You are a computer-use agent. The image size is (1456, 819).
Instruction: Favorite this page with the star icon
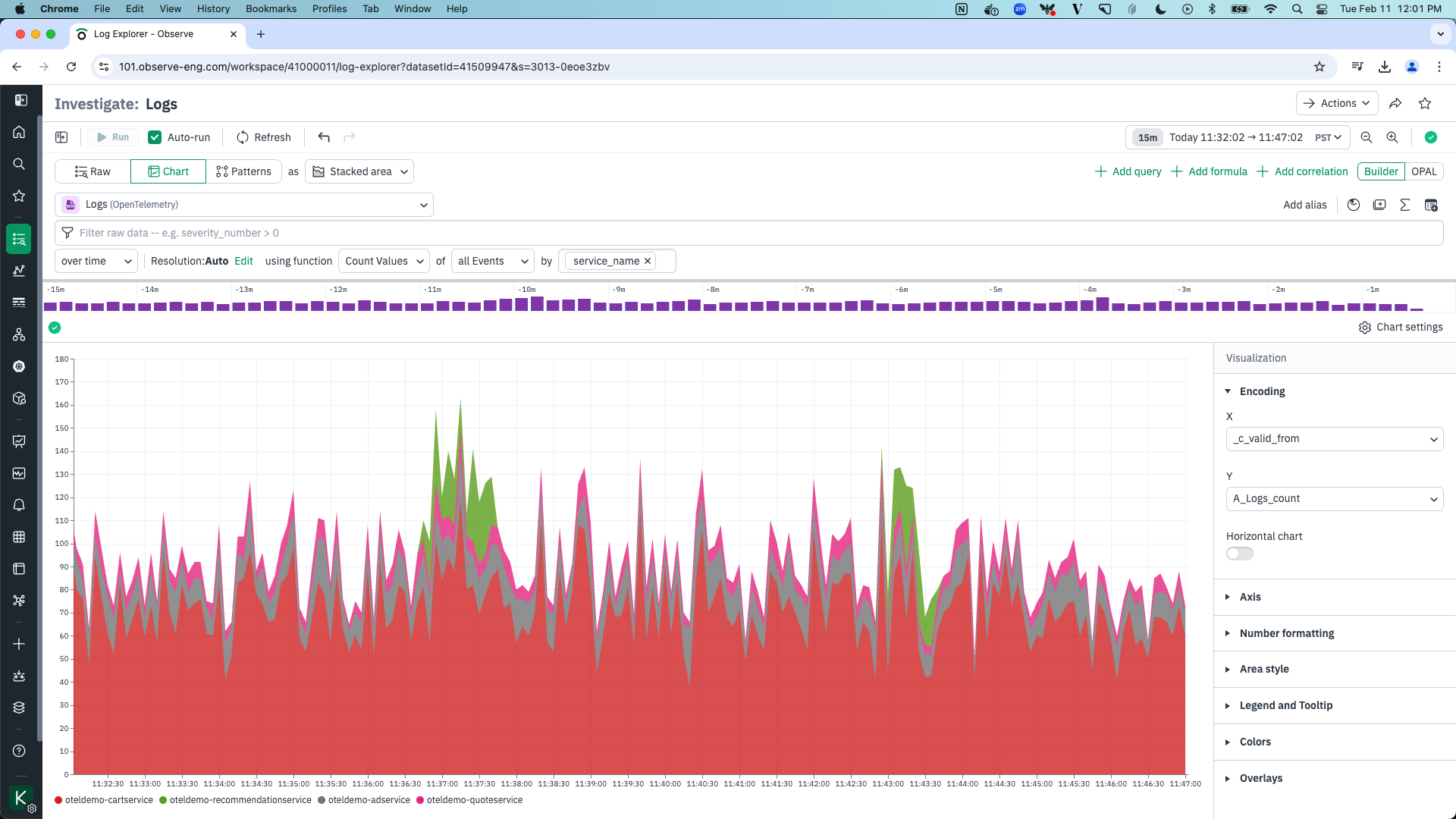pyautogui.click(x=1425, y=103)
